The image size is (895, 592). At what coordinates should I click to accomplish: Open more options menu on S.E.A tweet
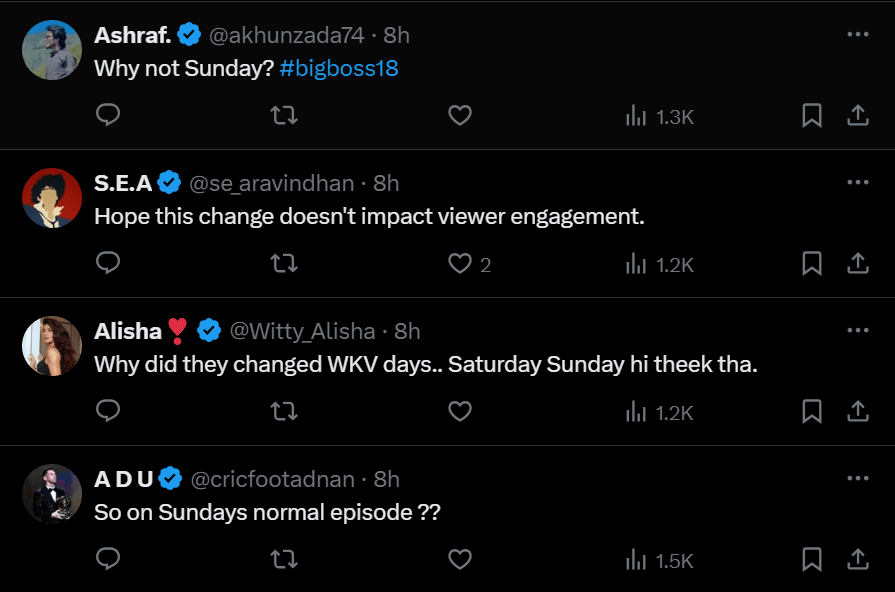(858, 182)
